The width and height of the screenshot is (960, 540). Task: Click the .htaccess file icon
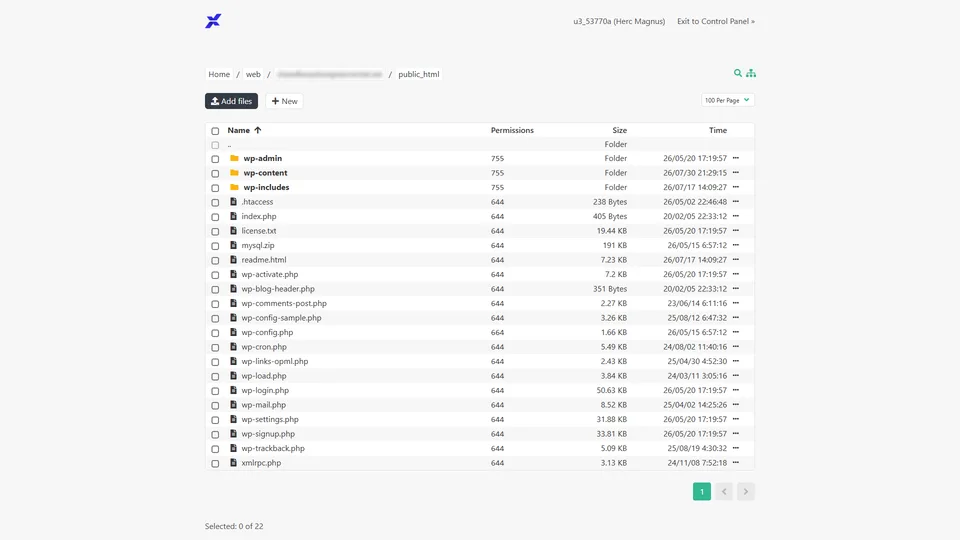click(x=233, y=201)
